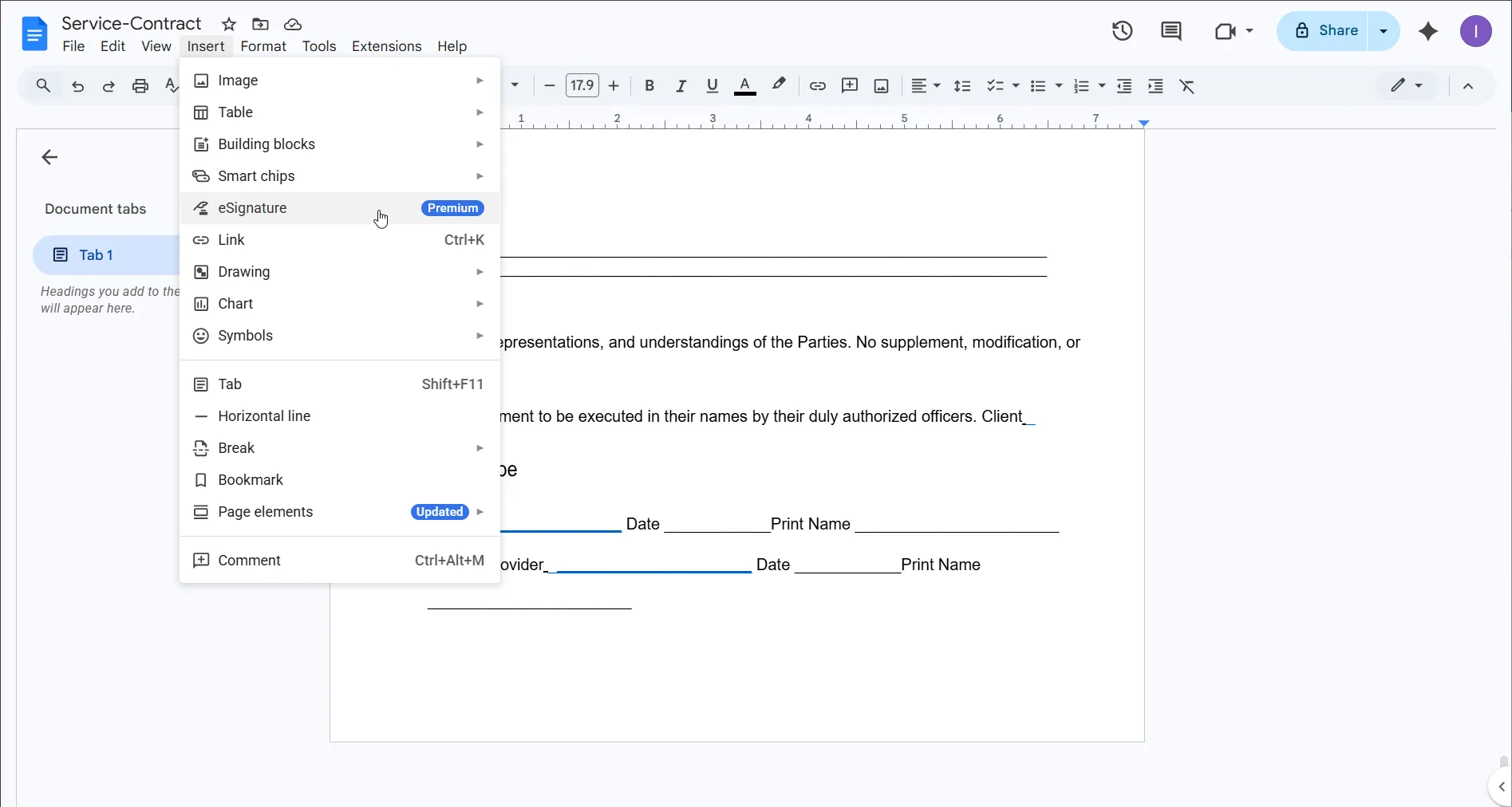This screenshot has width=1512, height=807.
Task: Expand the Page elements submenu
Action: tap(340, 512)
